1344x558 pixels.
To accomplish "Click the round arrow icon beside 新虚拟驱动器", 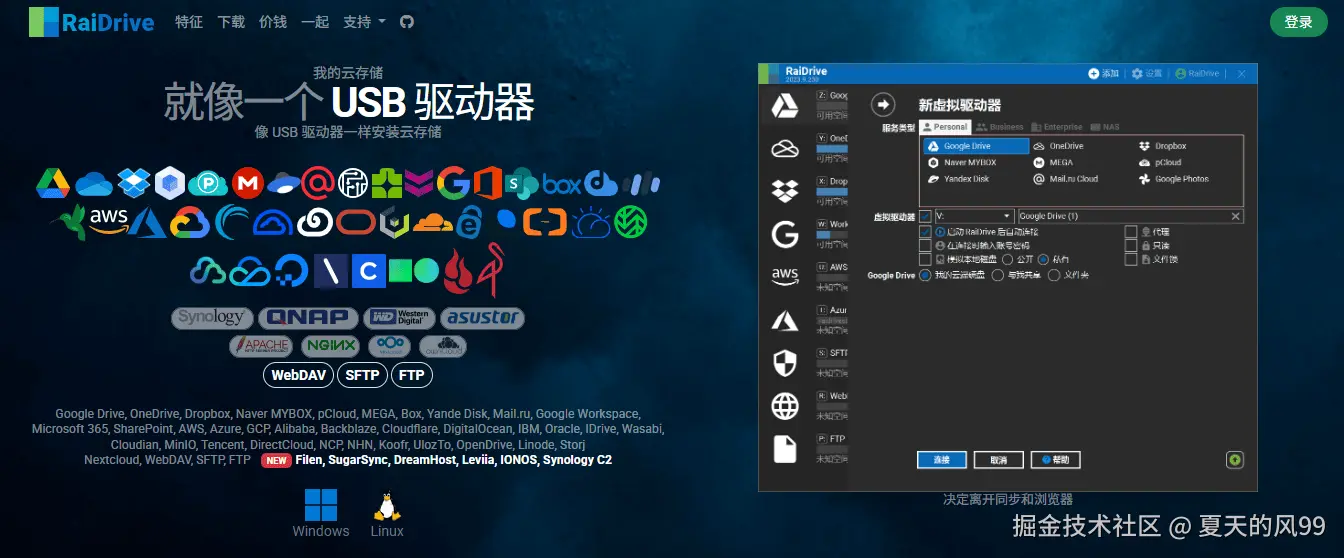I will [883, 104].
